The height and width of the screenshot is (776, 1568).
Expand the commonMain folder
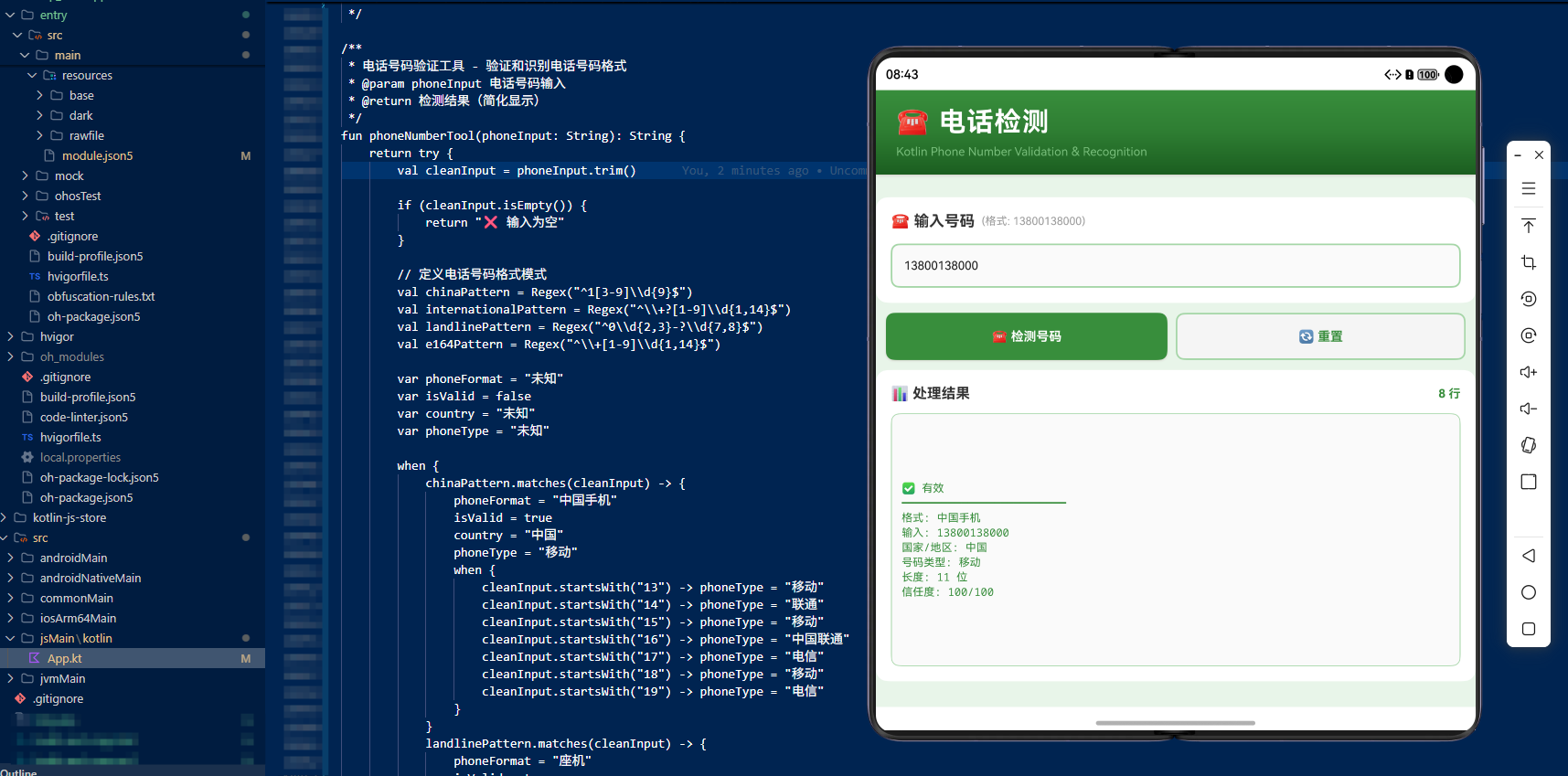10,598
